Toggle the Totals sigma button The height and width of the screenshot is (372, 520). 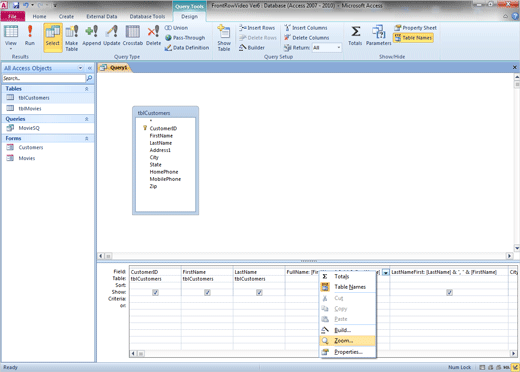point(355,36)
